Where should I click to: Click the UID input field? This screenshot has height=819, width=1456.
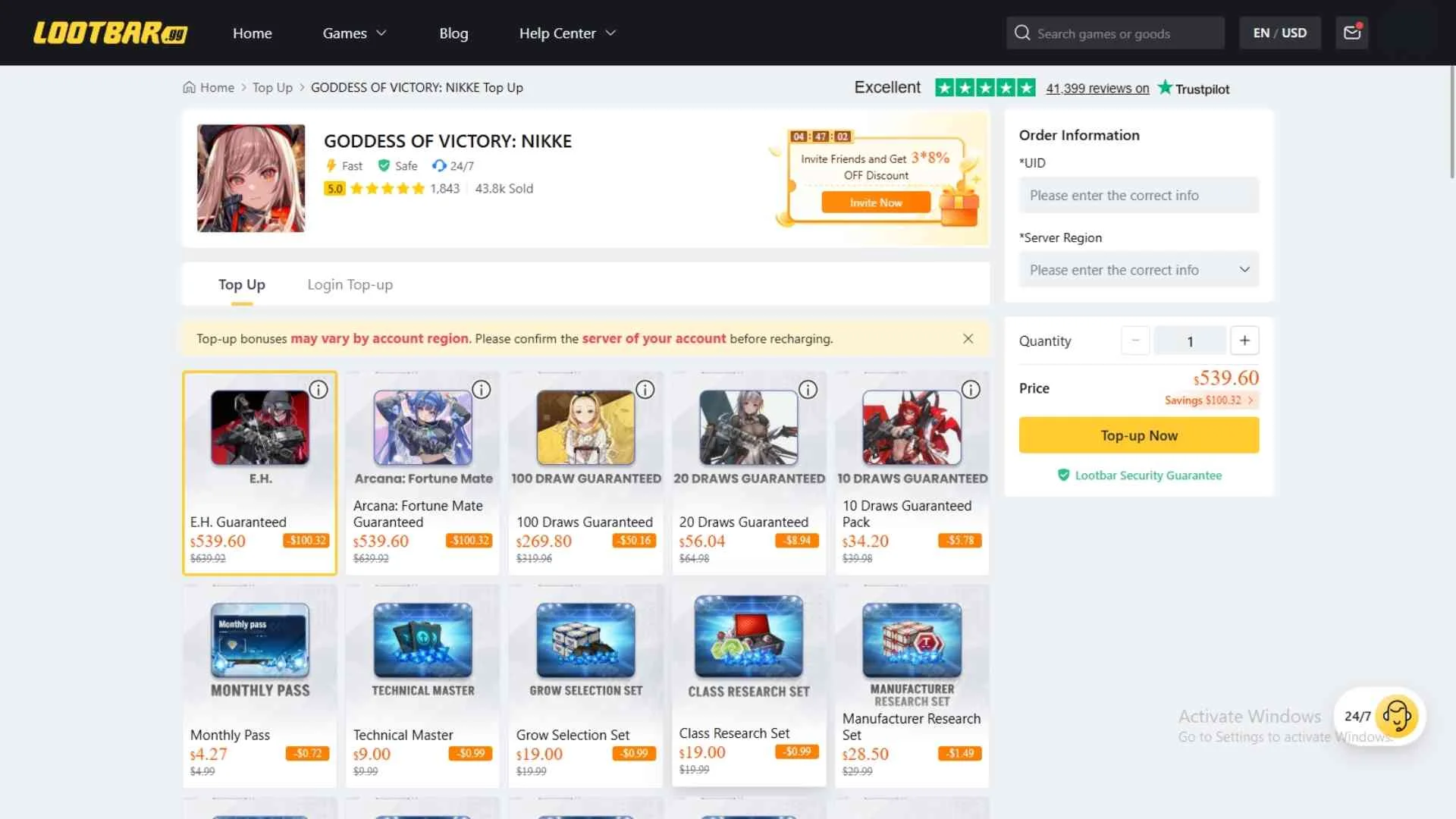tap(1138, 196)
